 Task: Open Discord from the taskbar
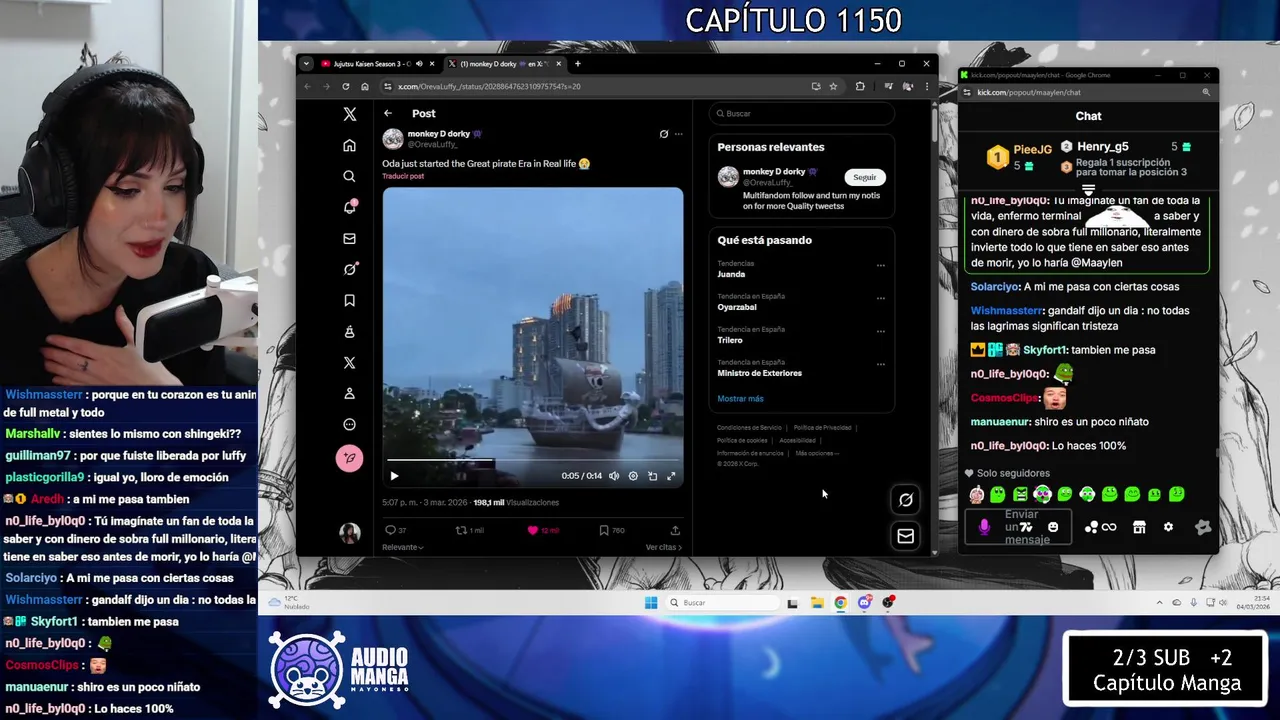click(864, 602)
